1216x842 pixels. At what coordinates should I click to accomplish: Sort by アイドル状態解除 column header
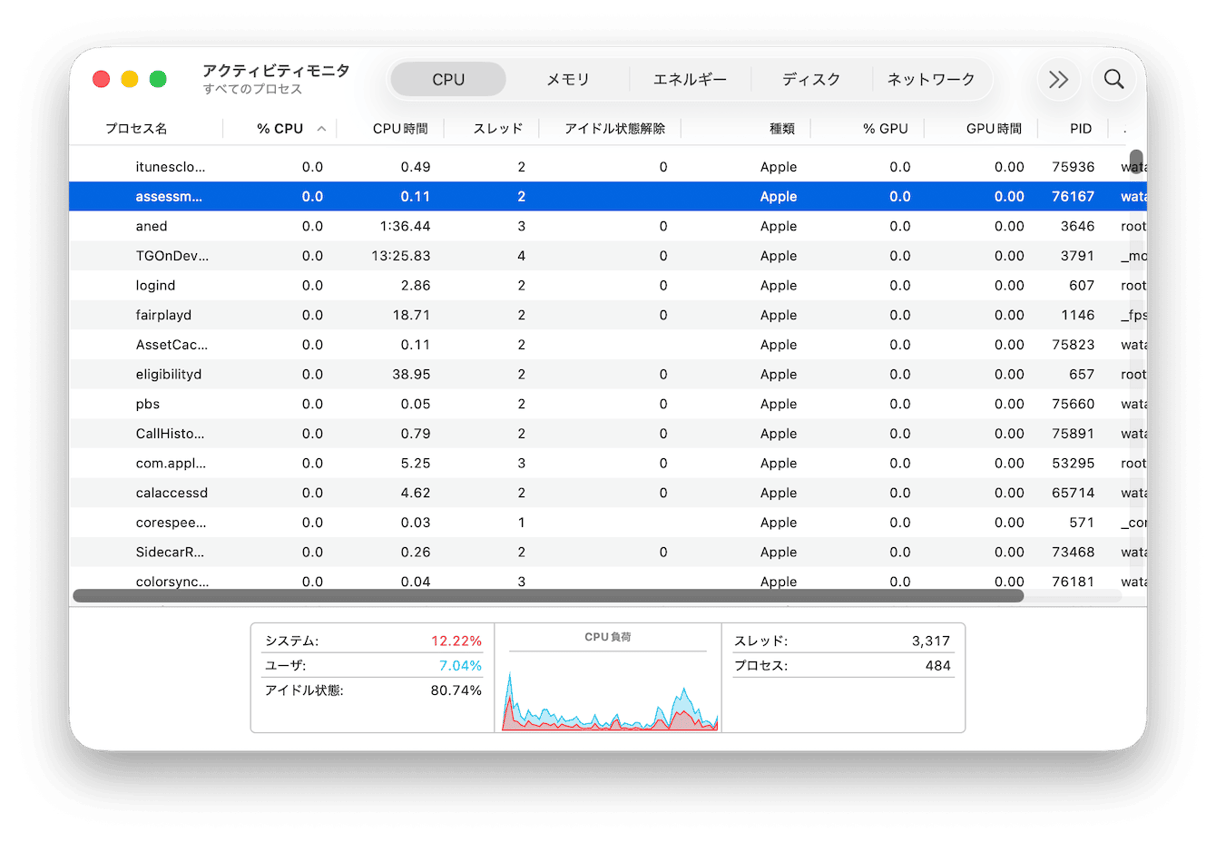coord(615,129)
